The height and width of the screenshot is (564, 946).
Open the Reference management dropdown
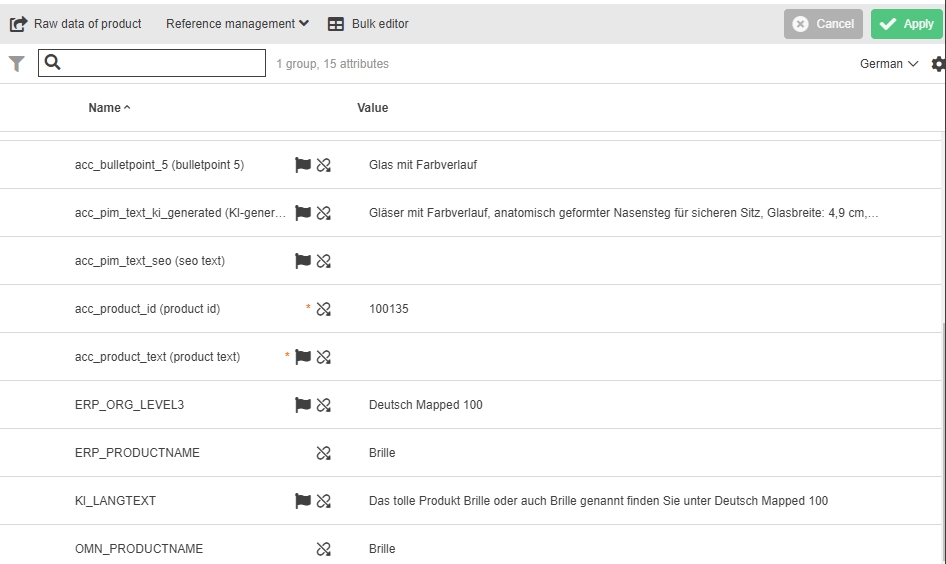pos(237,24)
